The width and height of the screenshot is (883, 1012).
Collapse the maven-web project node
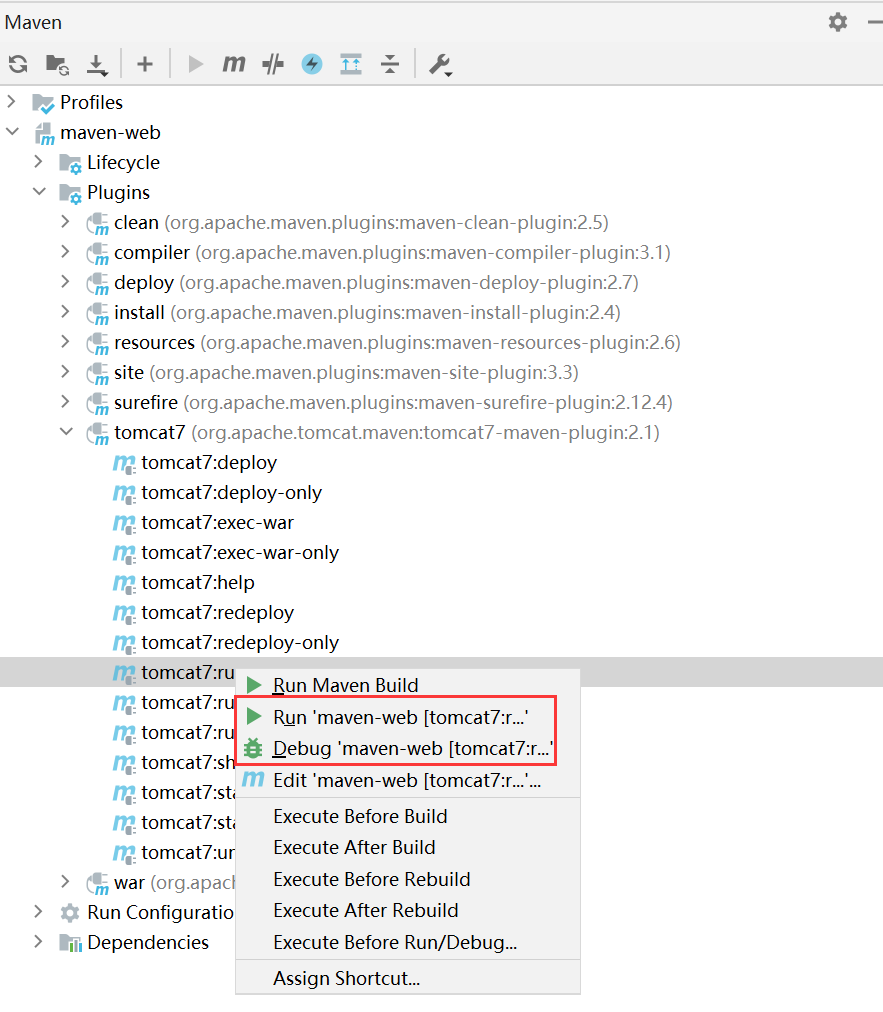tap(12, 132)
